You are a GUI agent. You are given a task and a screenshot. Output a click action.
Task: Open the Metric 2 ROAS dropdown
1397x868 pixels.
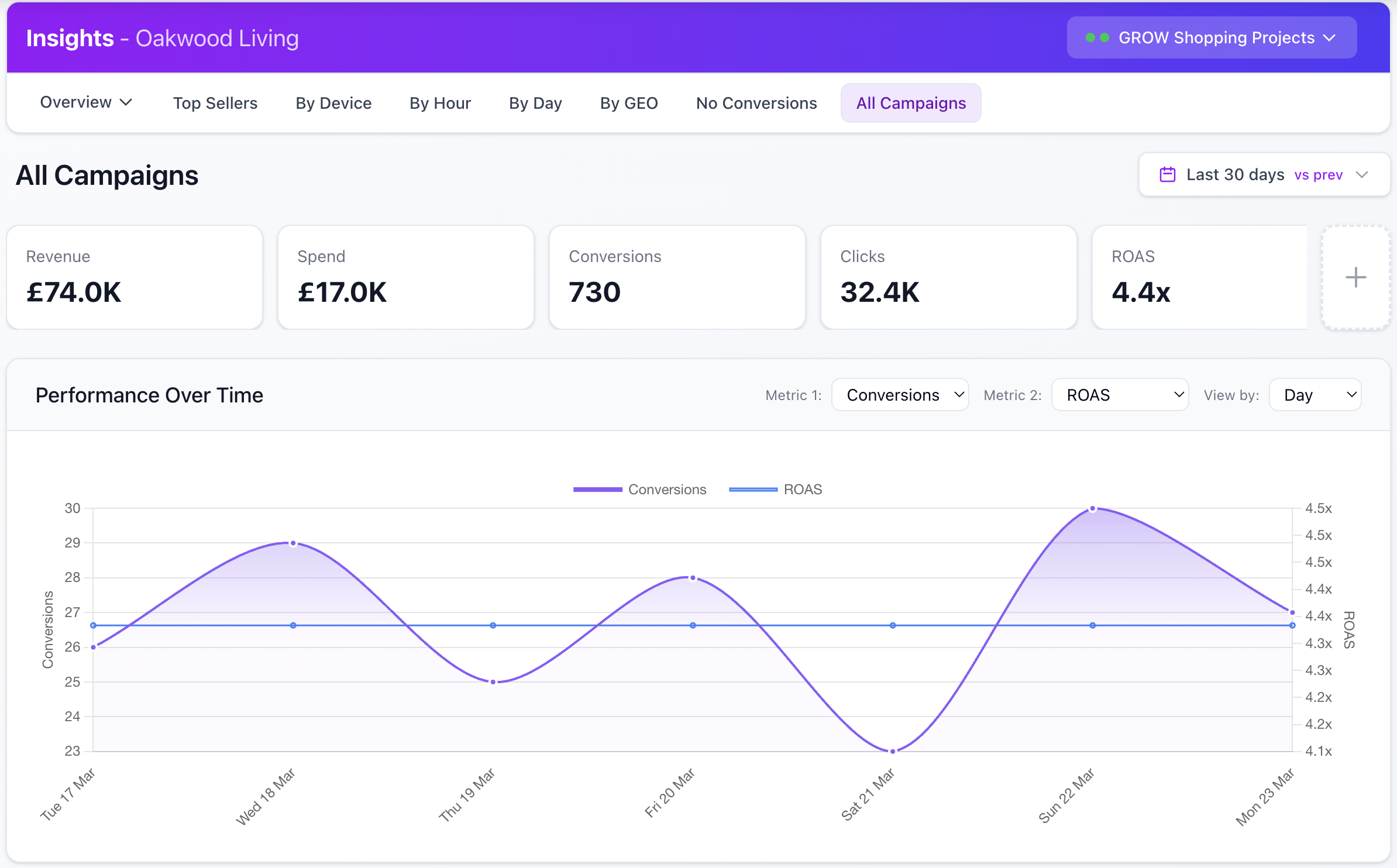coord(1120,395)
